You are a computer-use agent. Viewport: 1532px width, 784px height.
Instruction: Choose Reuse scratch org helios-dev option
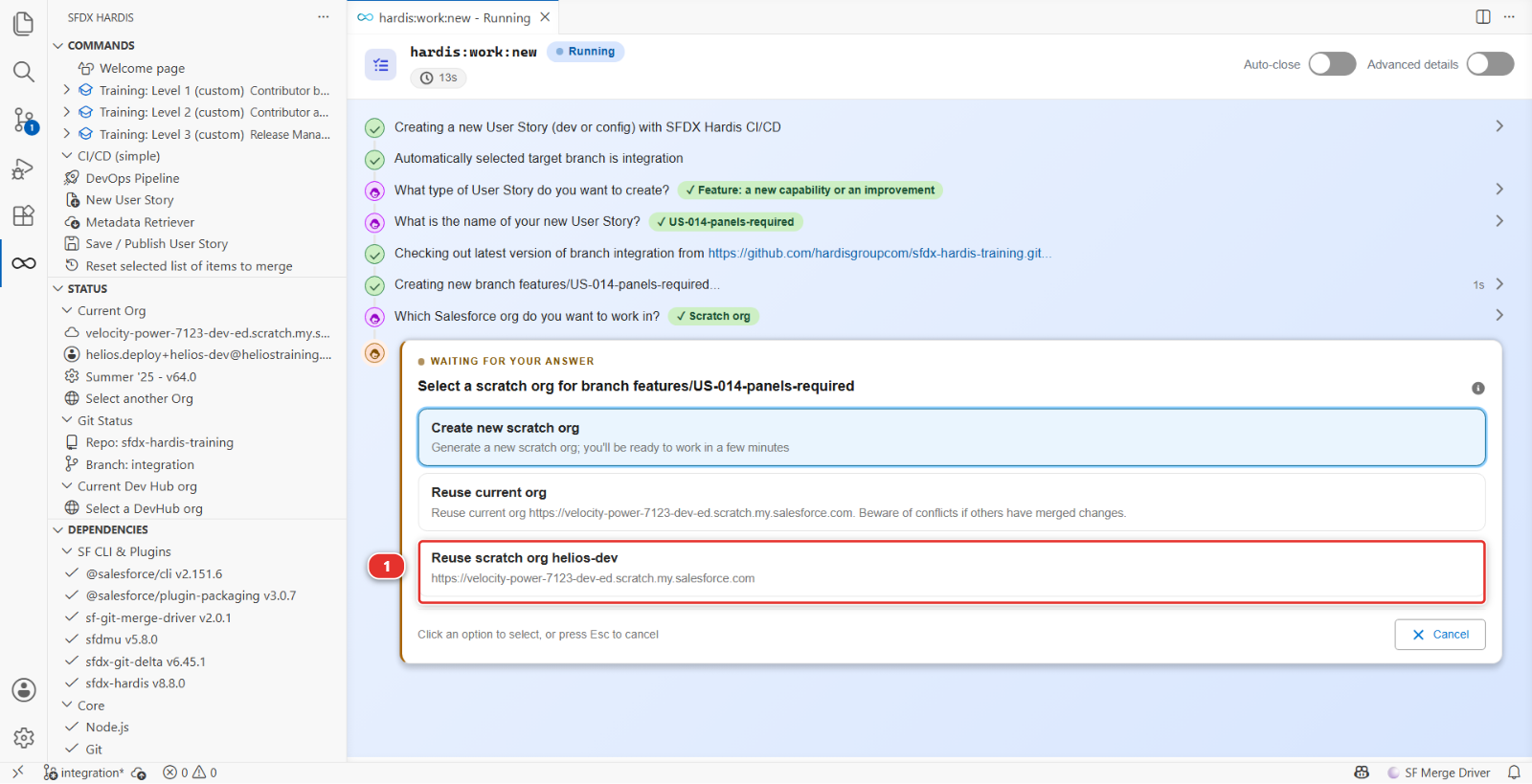click(952, 571)
